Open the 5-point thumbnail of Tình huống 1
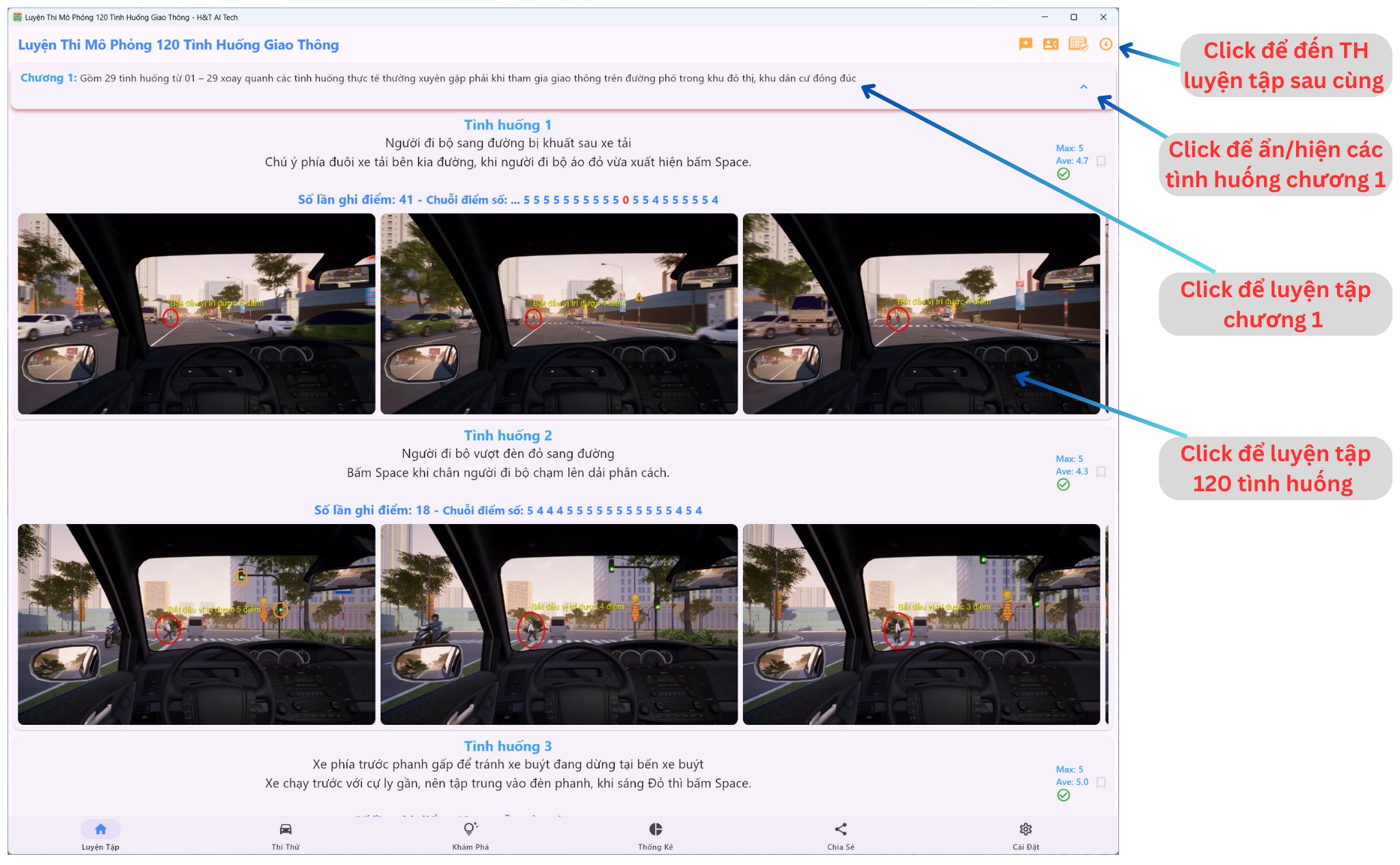 (197, 314)
